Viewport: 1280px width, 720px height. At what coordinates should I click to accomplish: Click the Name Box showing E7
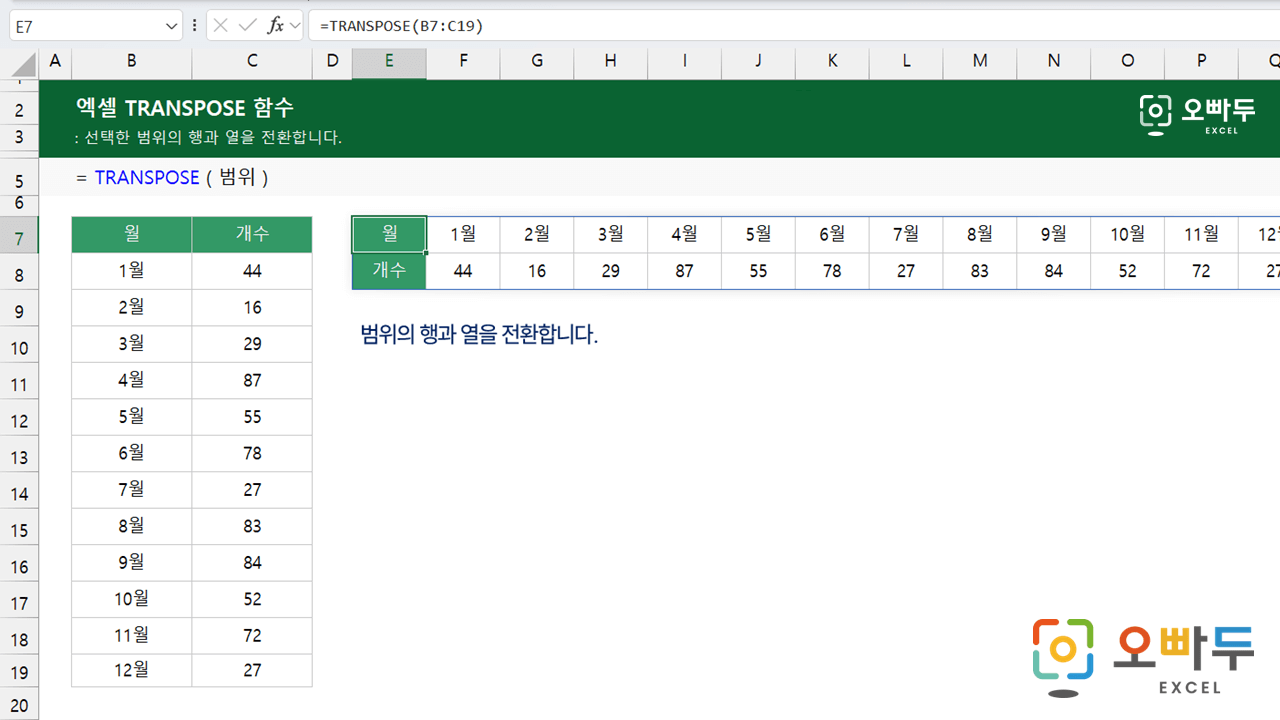pos(85,26)
